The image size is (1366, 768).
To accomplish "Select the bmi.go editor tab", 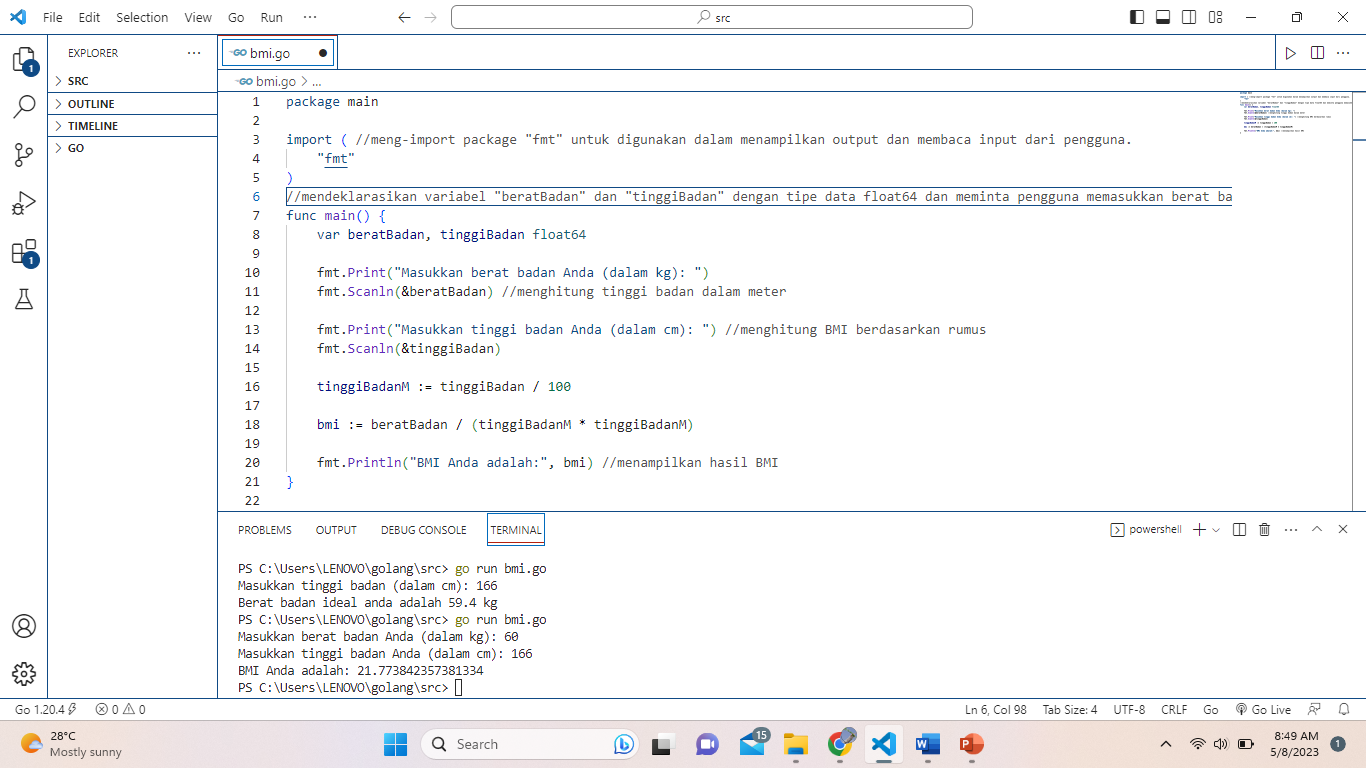I will (x=278, y=53).
